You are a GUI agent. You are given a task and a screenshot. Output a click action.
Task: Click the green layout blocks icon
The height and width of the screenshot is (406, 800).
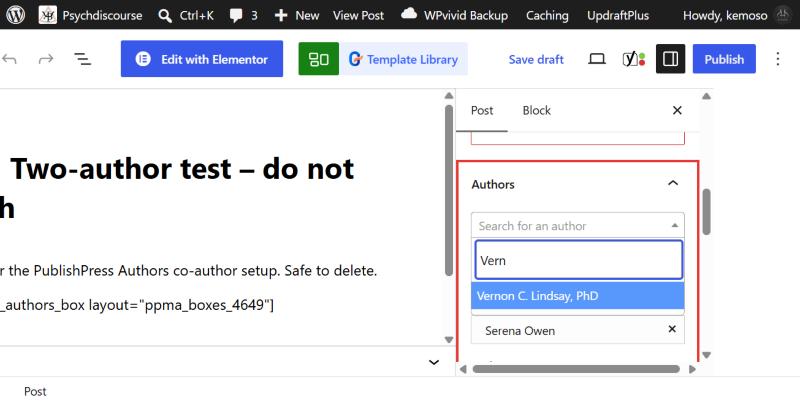[318, 59]
